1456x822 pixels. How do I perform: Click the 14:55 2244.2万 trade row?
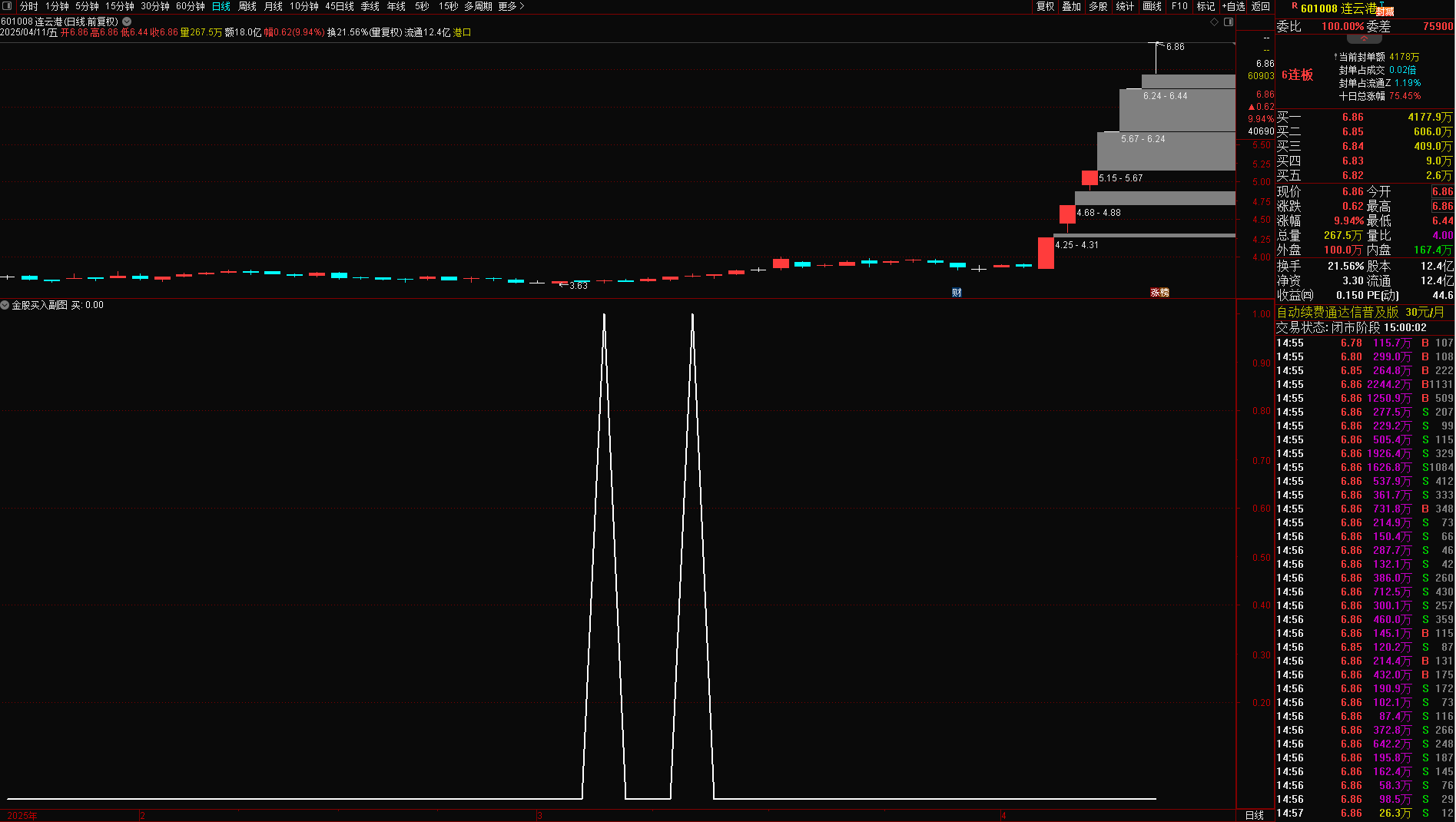(x=1365, y=385)
